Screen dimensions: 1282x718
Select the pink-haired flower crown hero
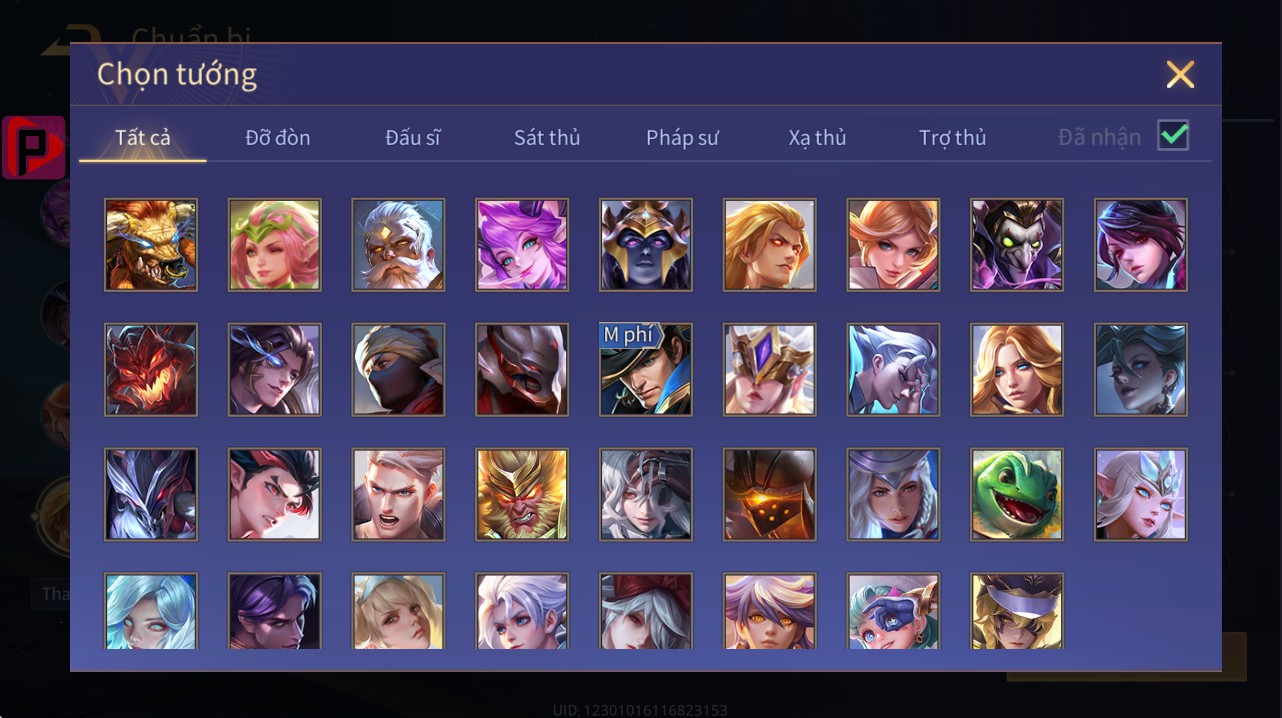pyautogui.click(x=275, y=245)
